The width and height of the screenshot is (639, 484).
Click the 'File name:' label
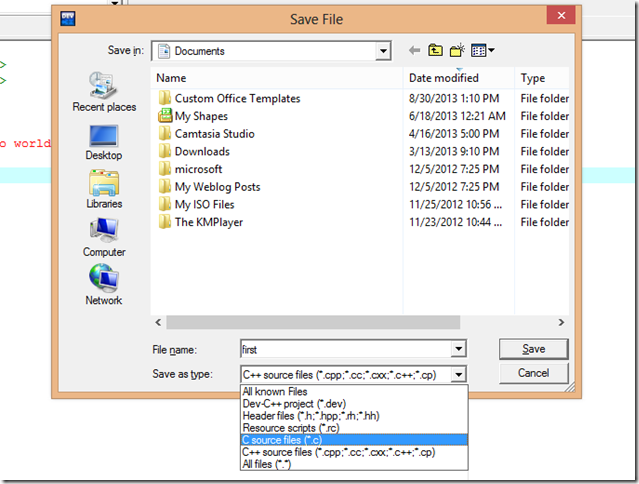tap(174, 350)
